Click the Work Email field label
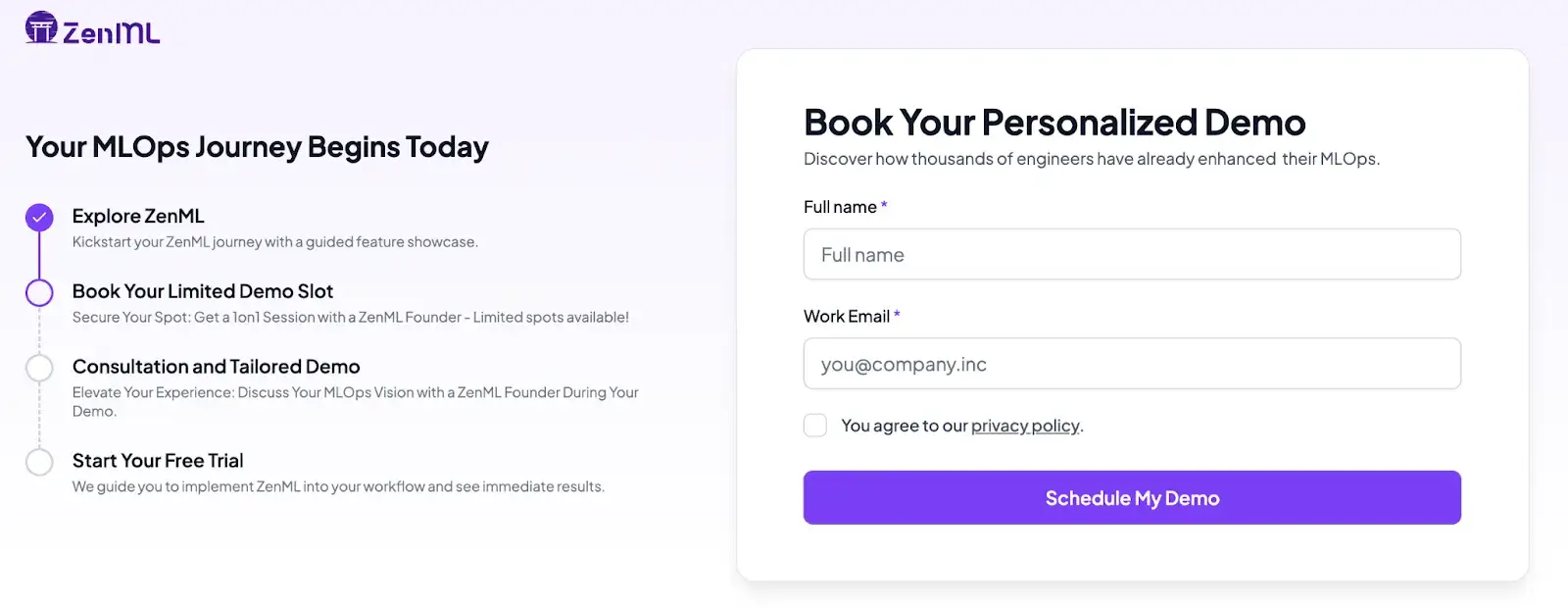 847,316
